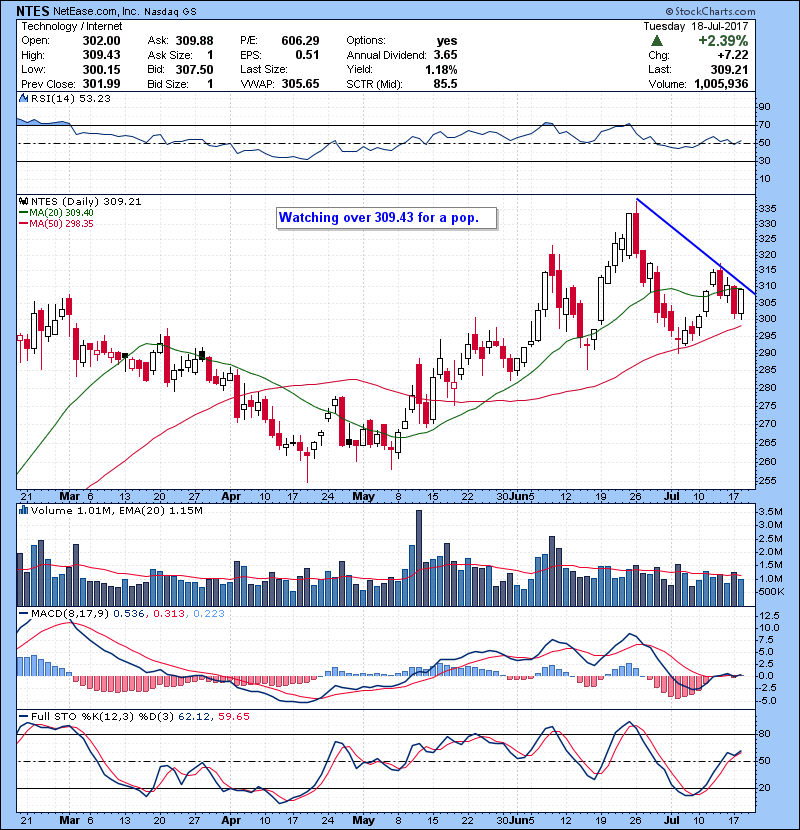
Task: Click the Last price 309.21 in quote table
Action: click(730, 70)
